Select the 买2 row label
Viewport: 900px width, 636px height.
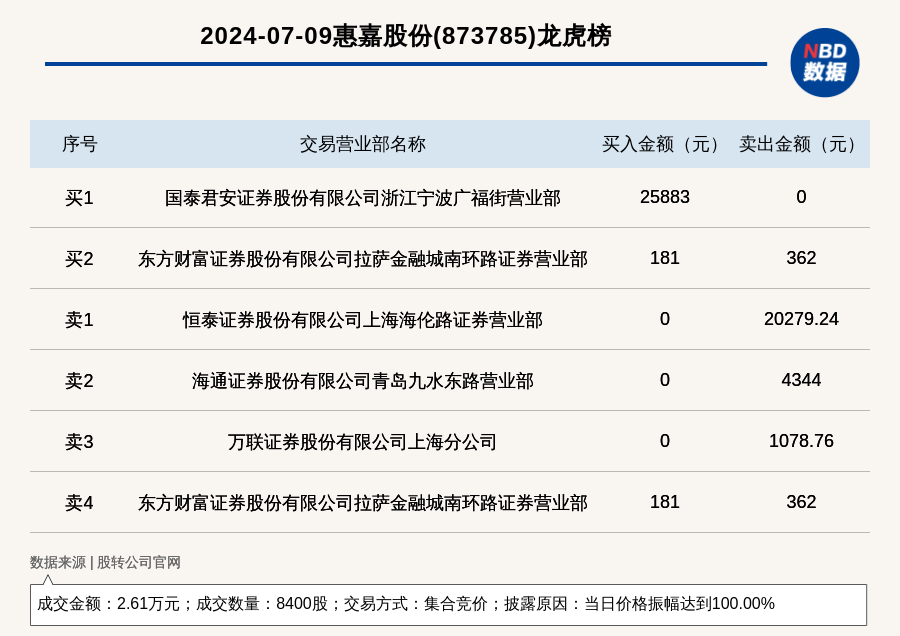(x=79, y=259)
